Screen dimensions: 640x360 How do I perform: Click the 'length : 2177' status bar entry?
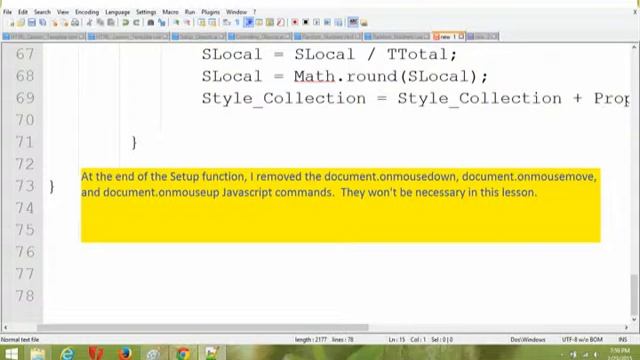[x=311, y=340]
